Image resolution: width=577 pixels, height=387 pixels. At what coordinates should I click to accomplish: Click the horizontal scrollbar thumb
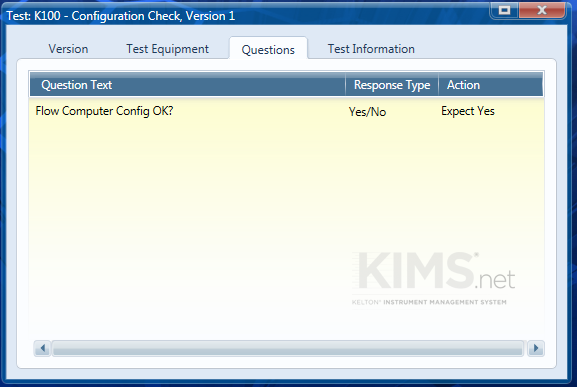[x=288, y=348]
